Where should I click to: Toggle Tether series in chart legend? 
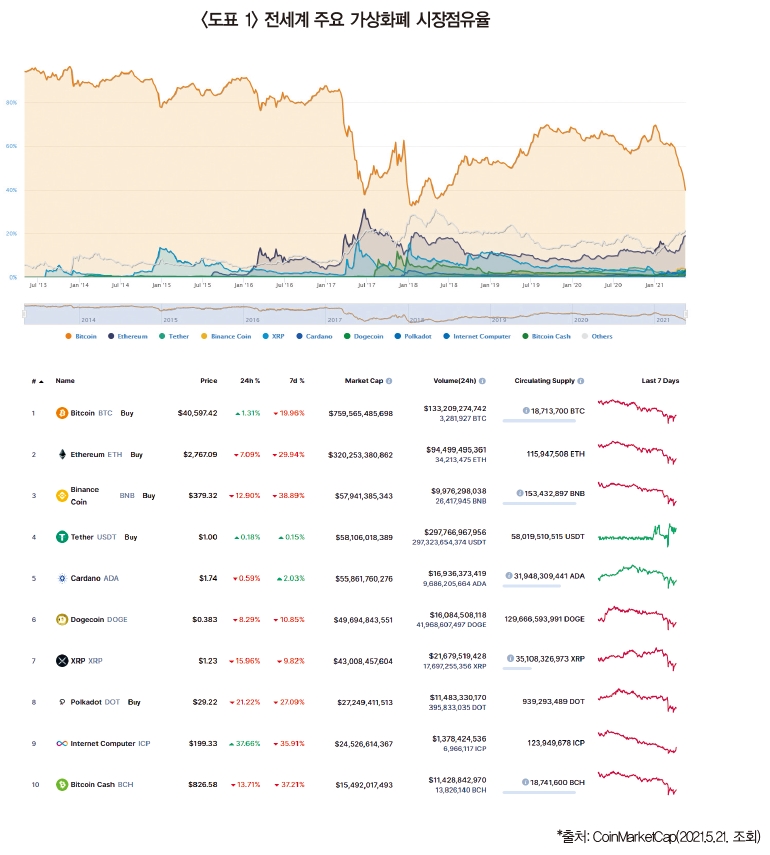point(174,336)
